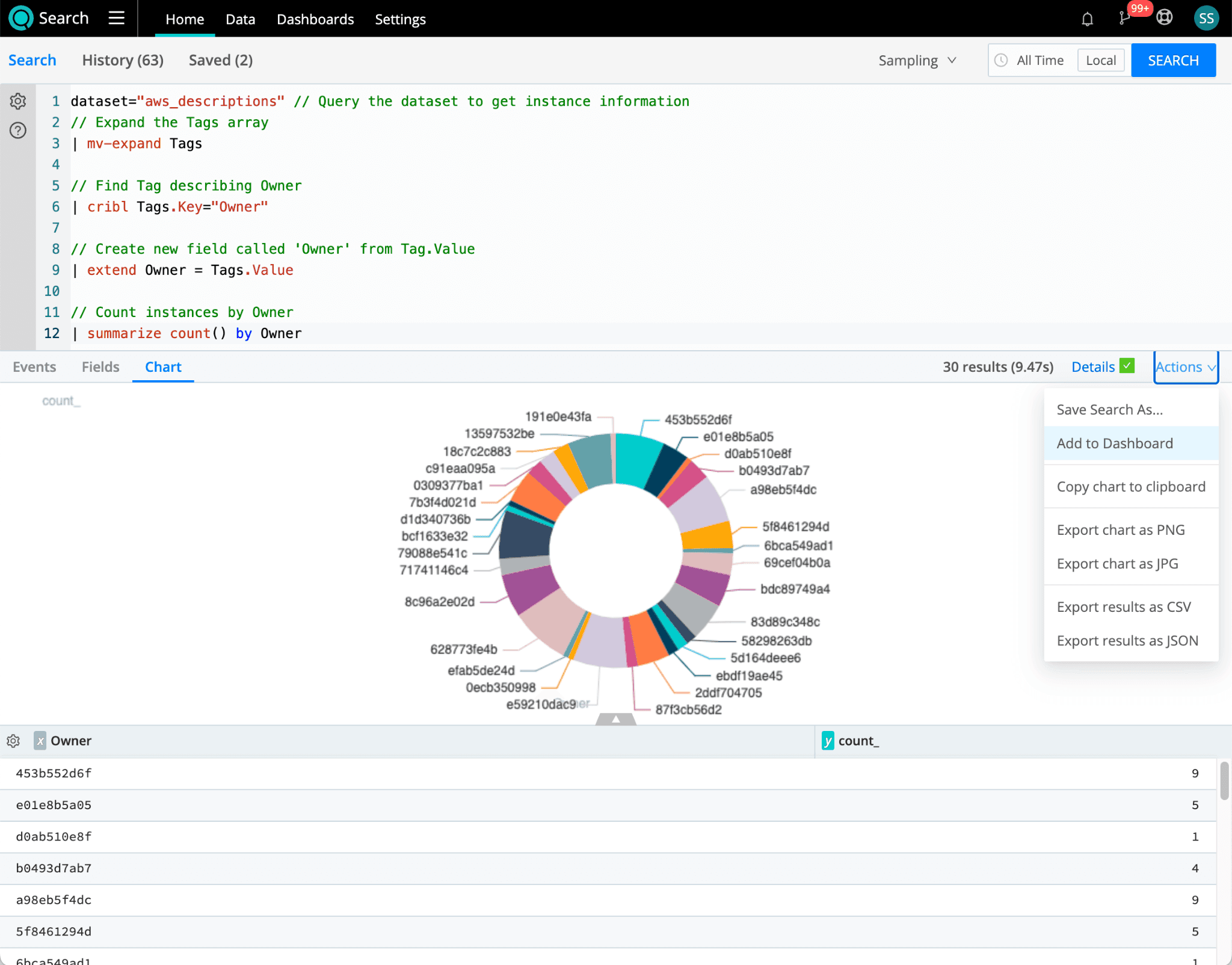Open editor settings gear icon
Screen dimensions: 1232x965
18,101
